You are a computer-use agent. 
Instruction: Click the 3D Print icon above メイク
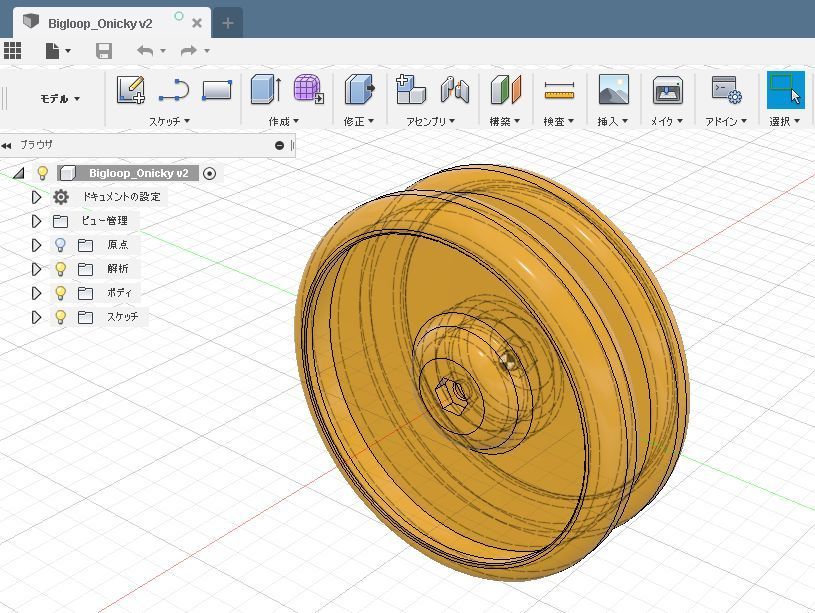[667, 91]
